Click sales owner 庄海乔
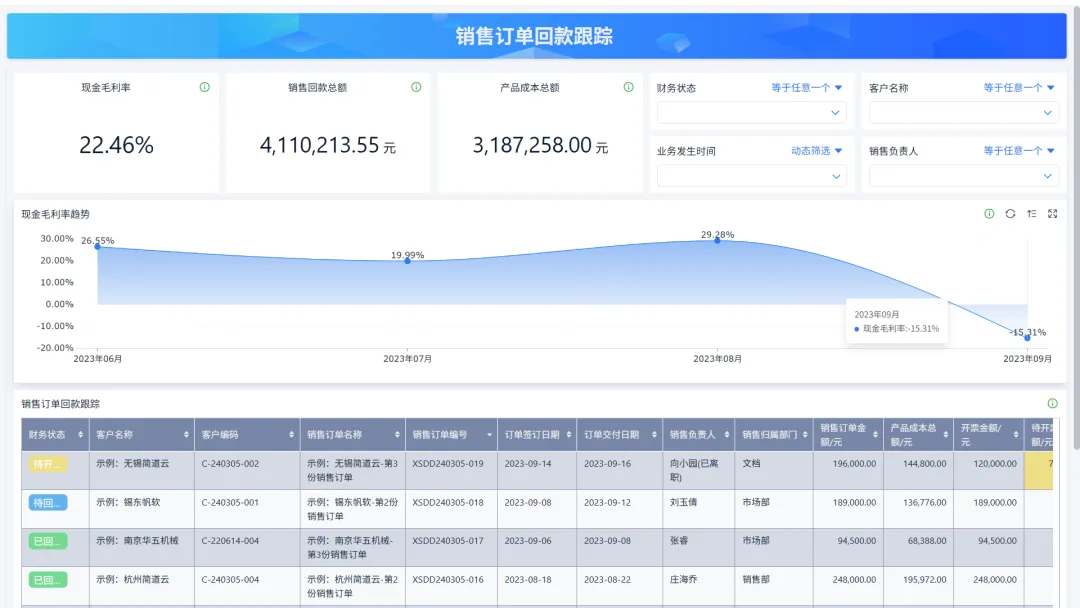The width and height of the screenshot is (1080, 608). (683, 580)
